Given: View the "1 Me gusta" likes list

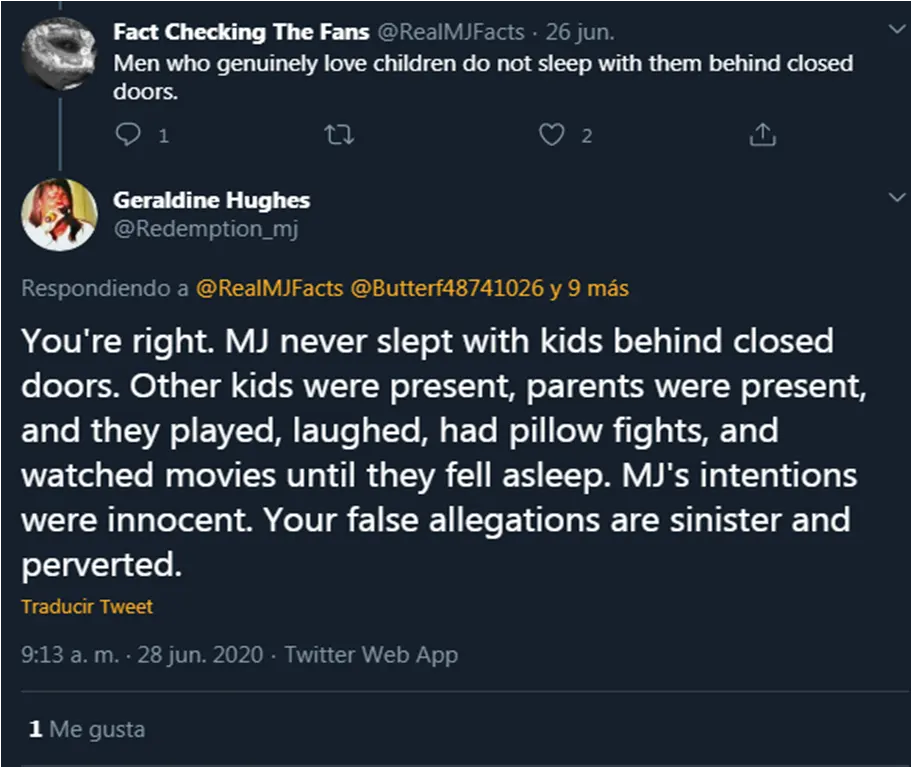Looking at the screenshot, I should [x=86, y=729].
